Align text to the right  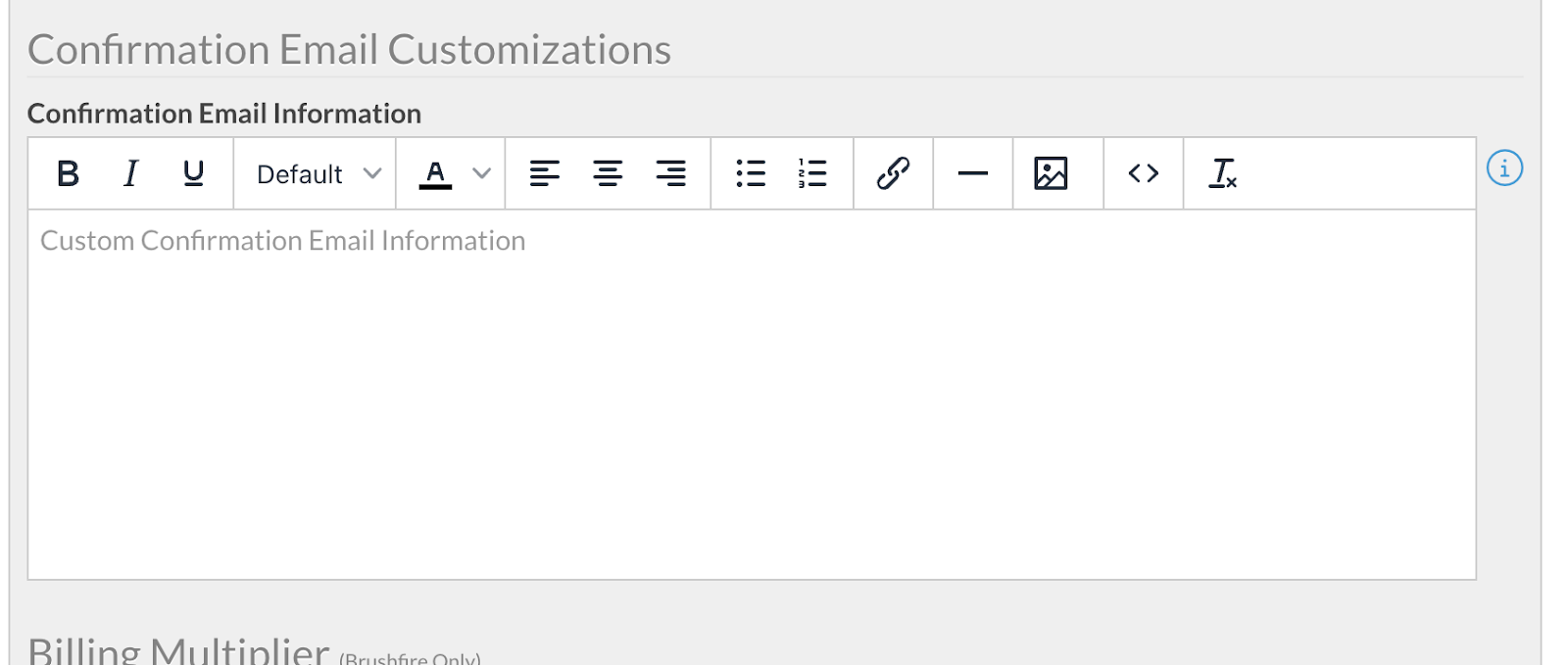tap(670, 173)
